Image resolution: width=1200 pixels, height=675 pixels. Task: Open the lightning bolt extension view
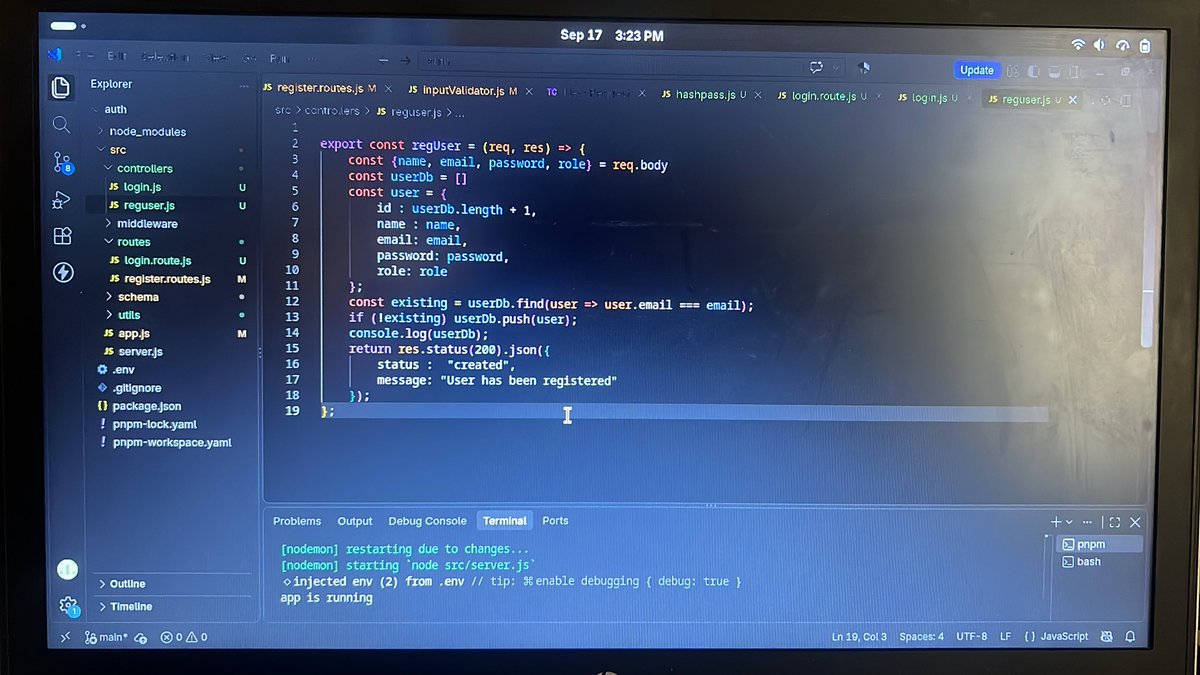click(x=63, y=272)
